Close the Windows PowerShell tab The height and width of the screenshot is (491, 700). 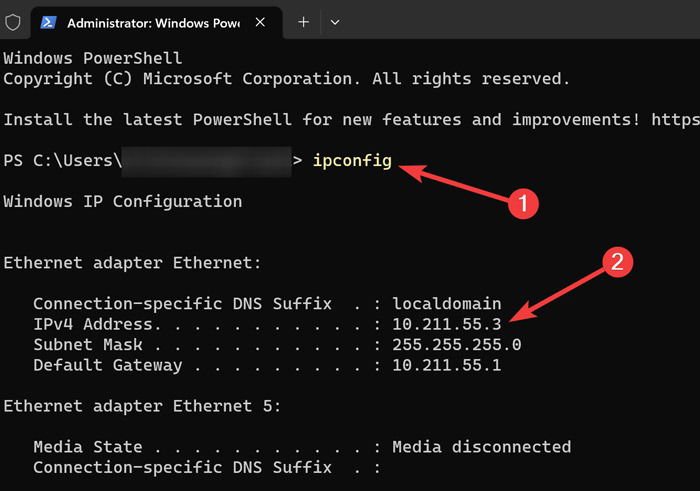click(x=260, y=22)
